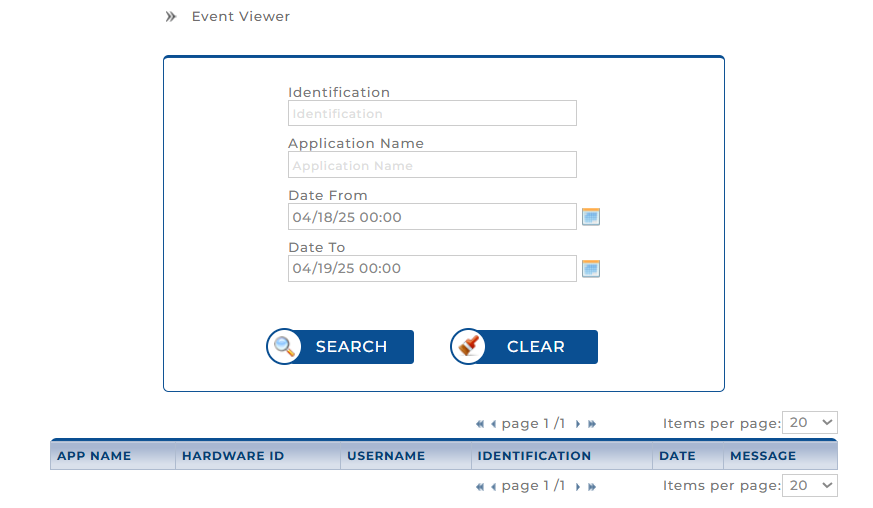Click the Search button
The width and height of the screenshot is (873, 508).
point(340,347)
